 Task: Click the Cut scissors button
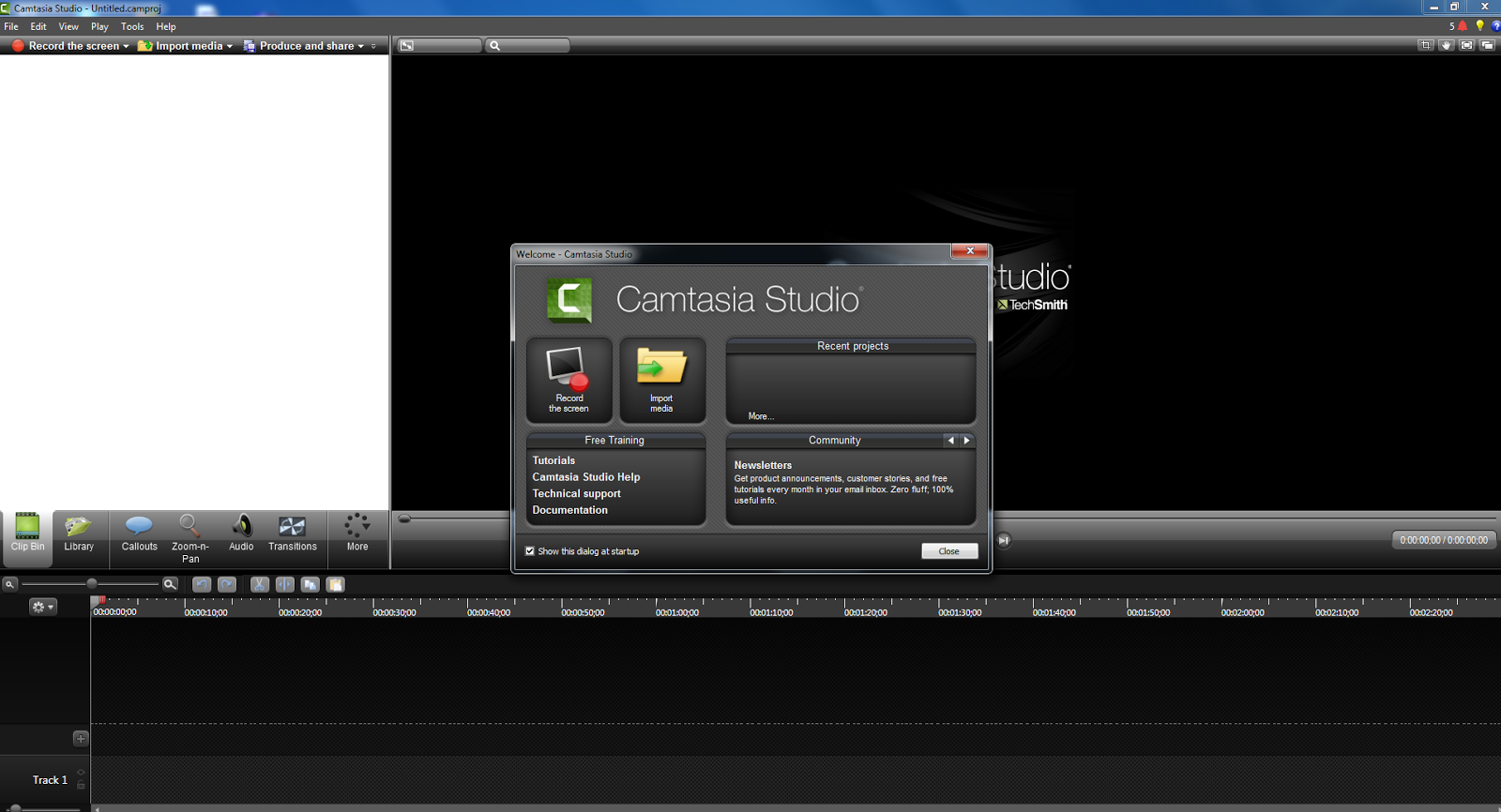click(x=260, y=584)
